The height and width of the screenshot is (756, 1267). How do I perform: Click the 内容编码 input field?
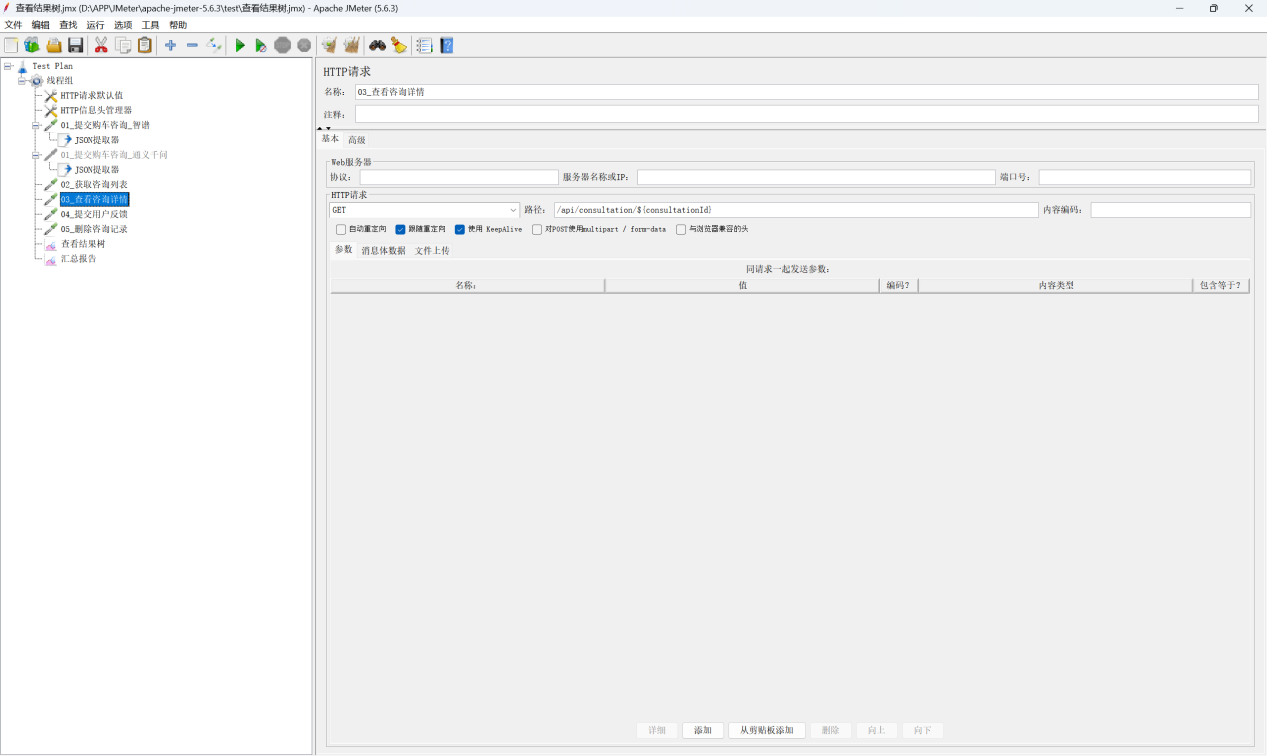tap(1170, 210)
